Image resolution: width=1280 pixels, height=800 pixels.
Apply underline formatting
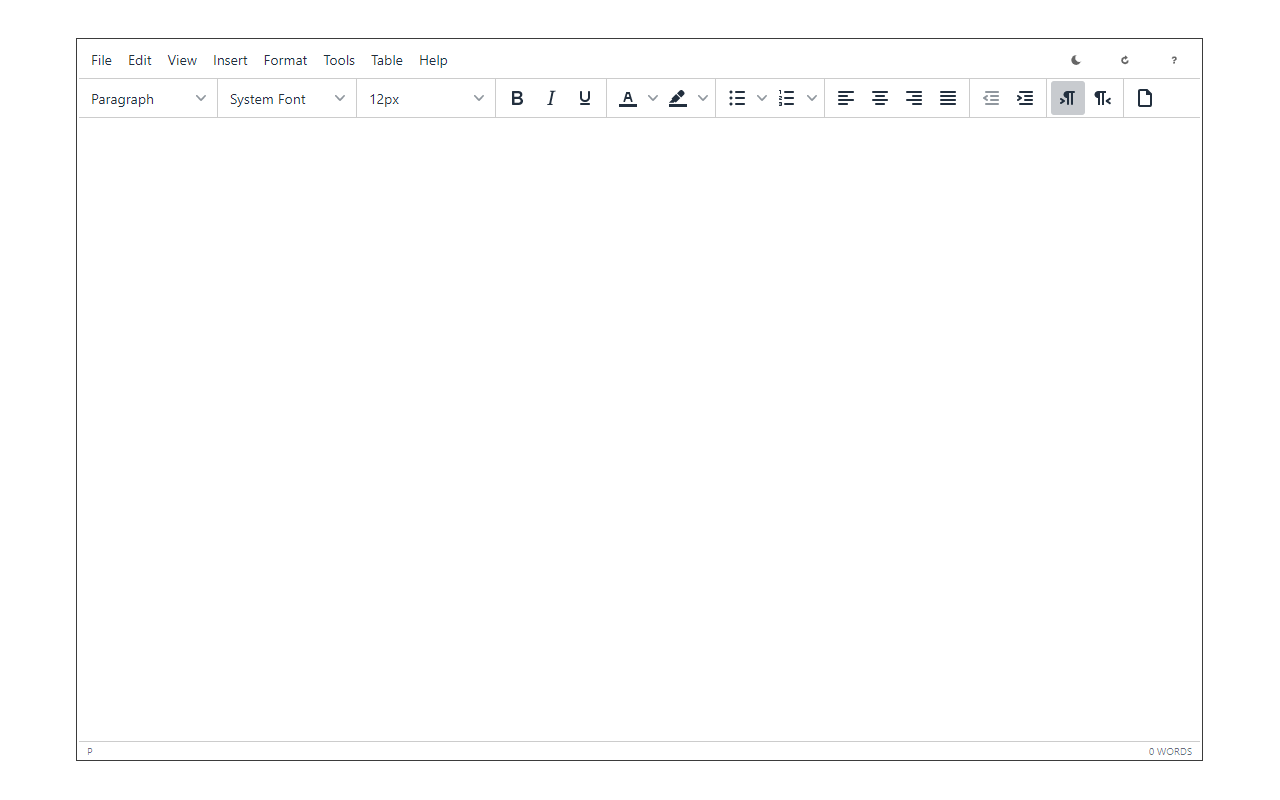pyautogui.click(x=584, y=98)
